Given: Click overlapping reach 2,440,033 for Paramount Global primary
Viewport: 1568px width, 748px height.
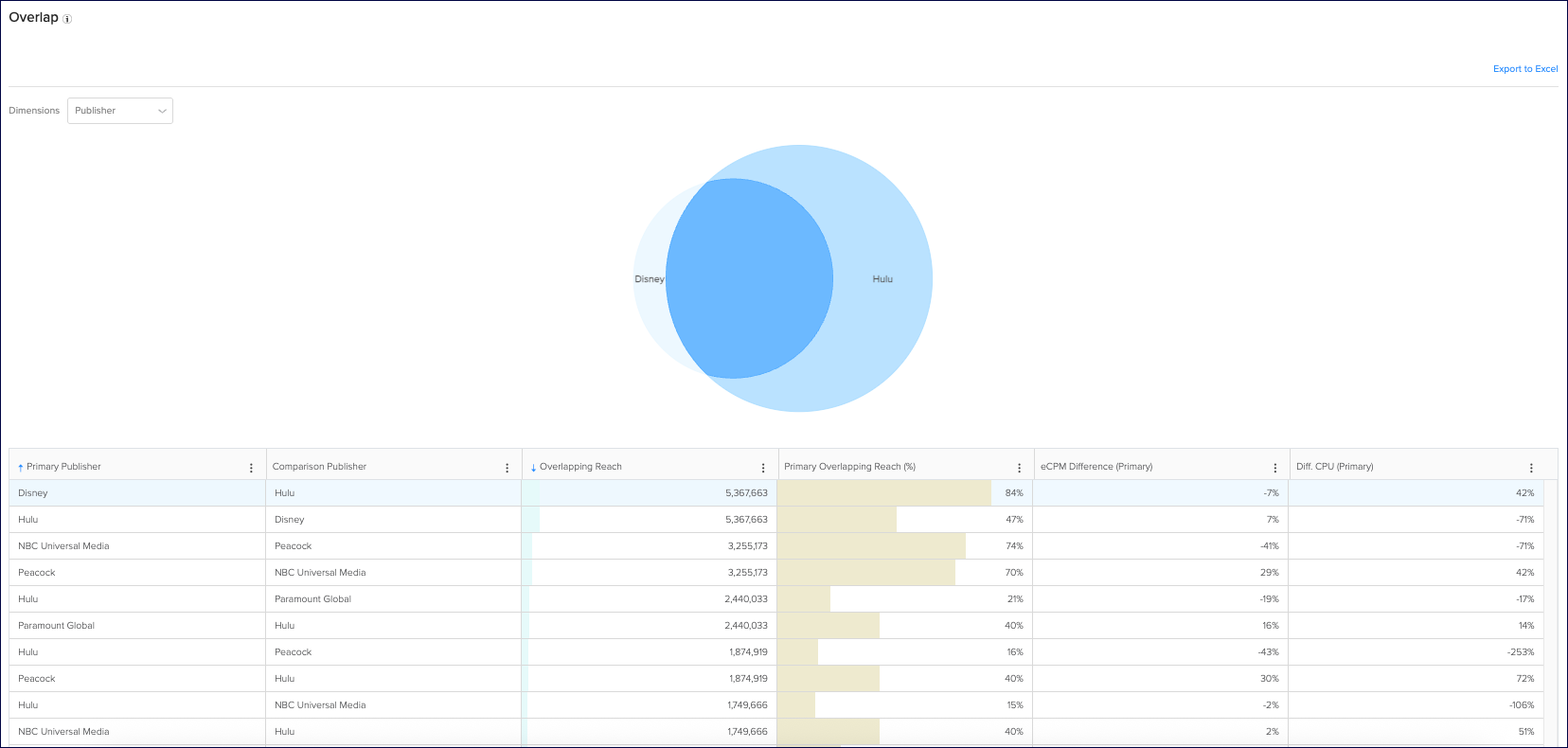Looking at the screenshot, I should coord(747,626).
